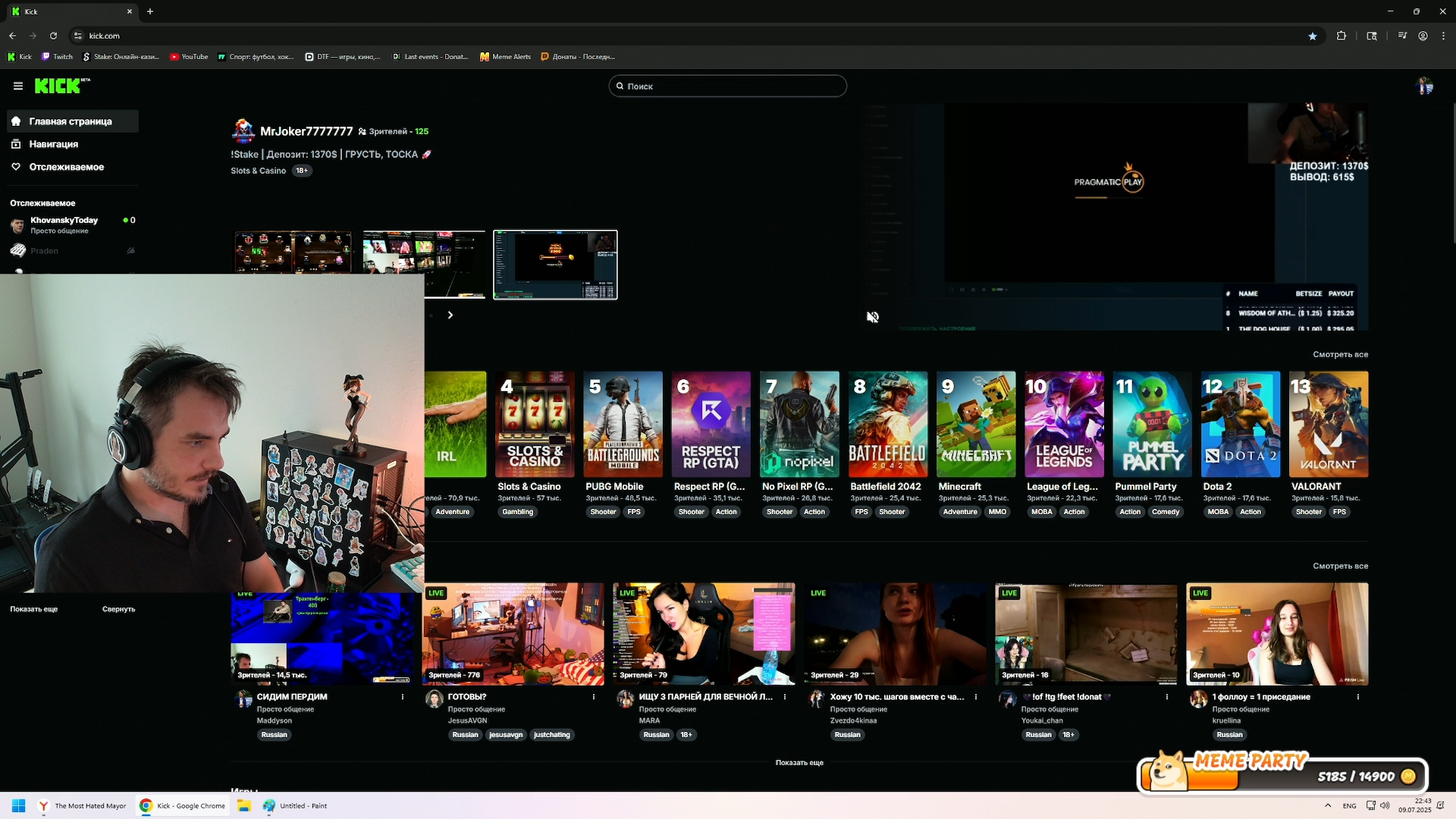Viewport: 1456px width, 819px height.
Task: Open the user profile avatar menu
Action: click(x=1425, y=86)
